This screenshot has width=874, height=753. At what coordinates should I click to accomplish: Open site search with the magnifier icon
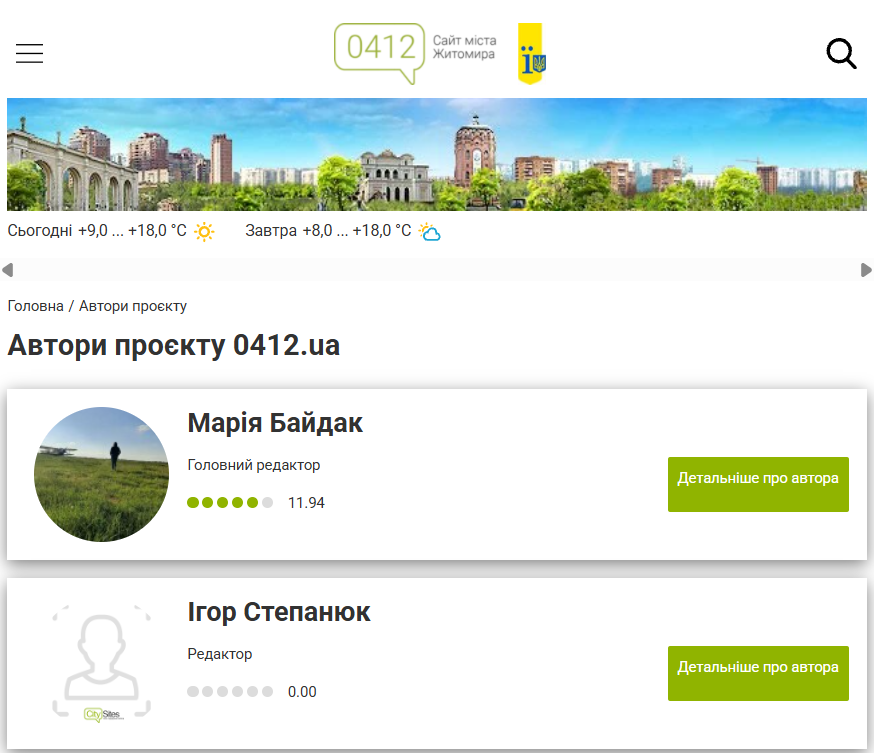(841, 53)
